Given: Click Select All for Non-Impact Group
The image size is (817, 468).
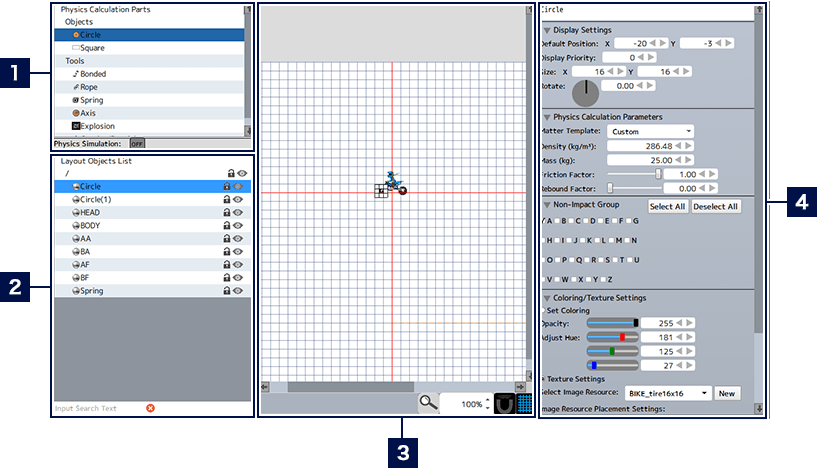Looking at the screenshot, I should pos(667,207).
